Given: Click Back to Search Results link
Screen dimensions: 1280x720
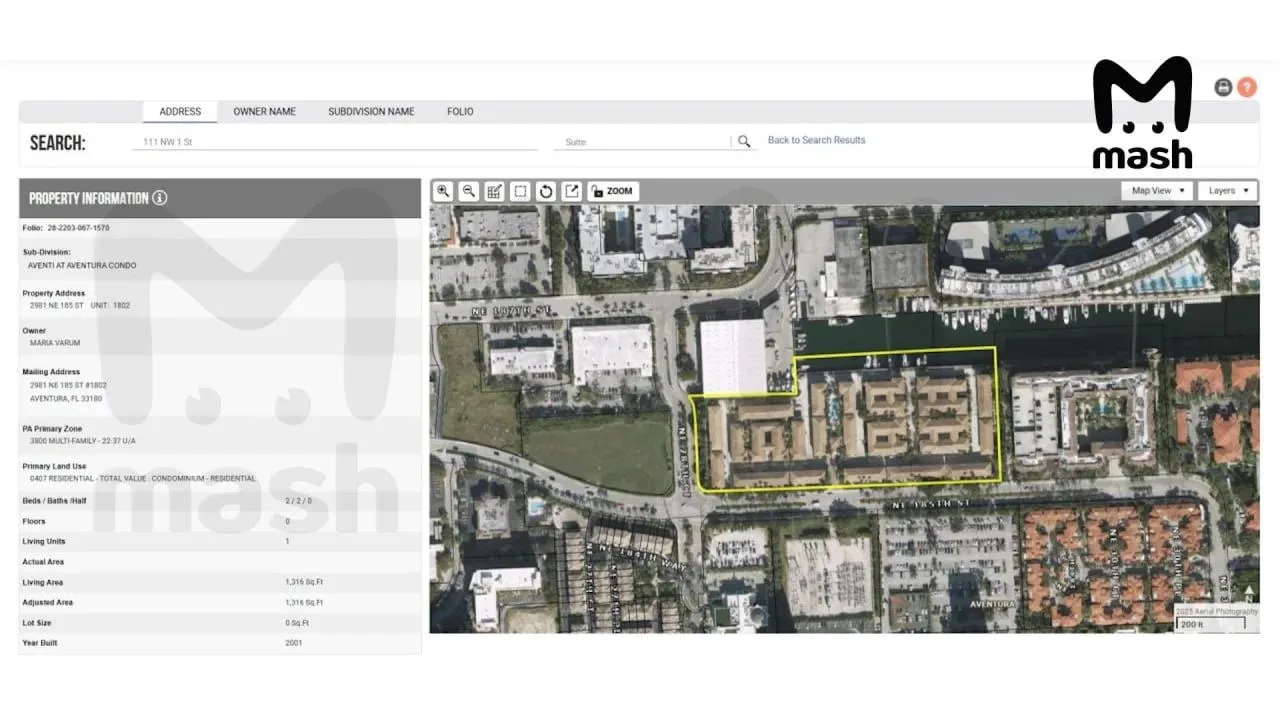Looking at the screenshot, I should pyautogui.click(x=816, y=140).
